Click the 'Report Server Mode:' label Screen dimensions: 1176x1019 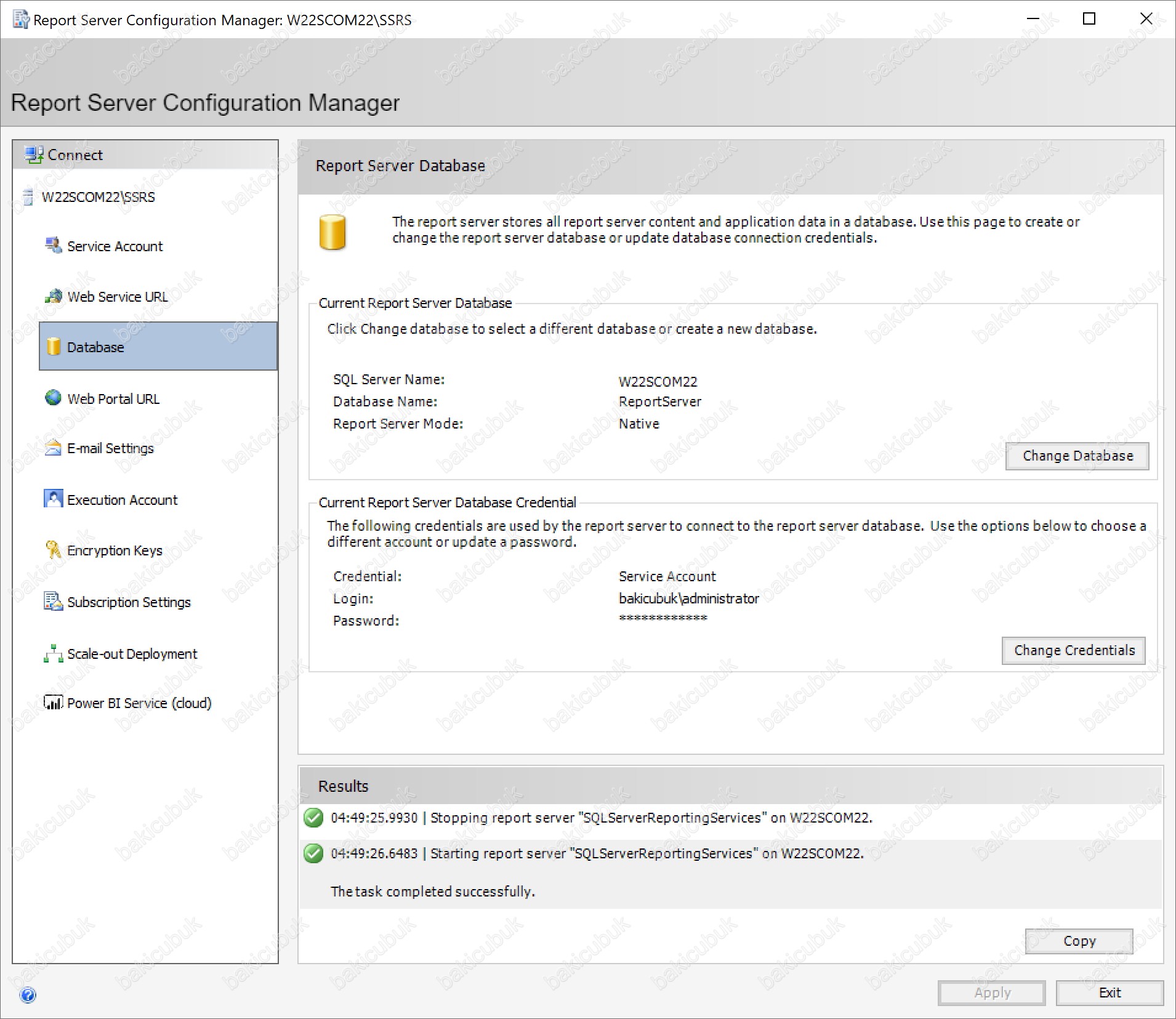pos(398,424)
